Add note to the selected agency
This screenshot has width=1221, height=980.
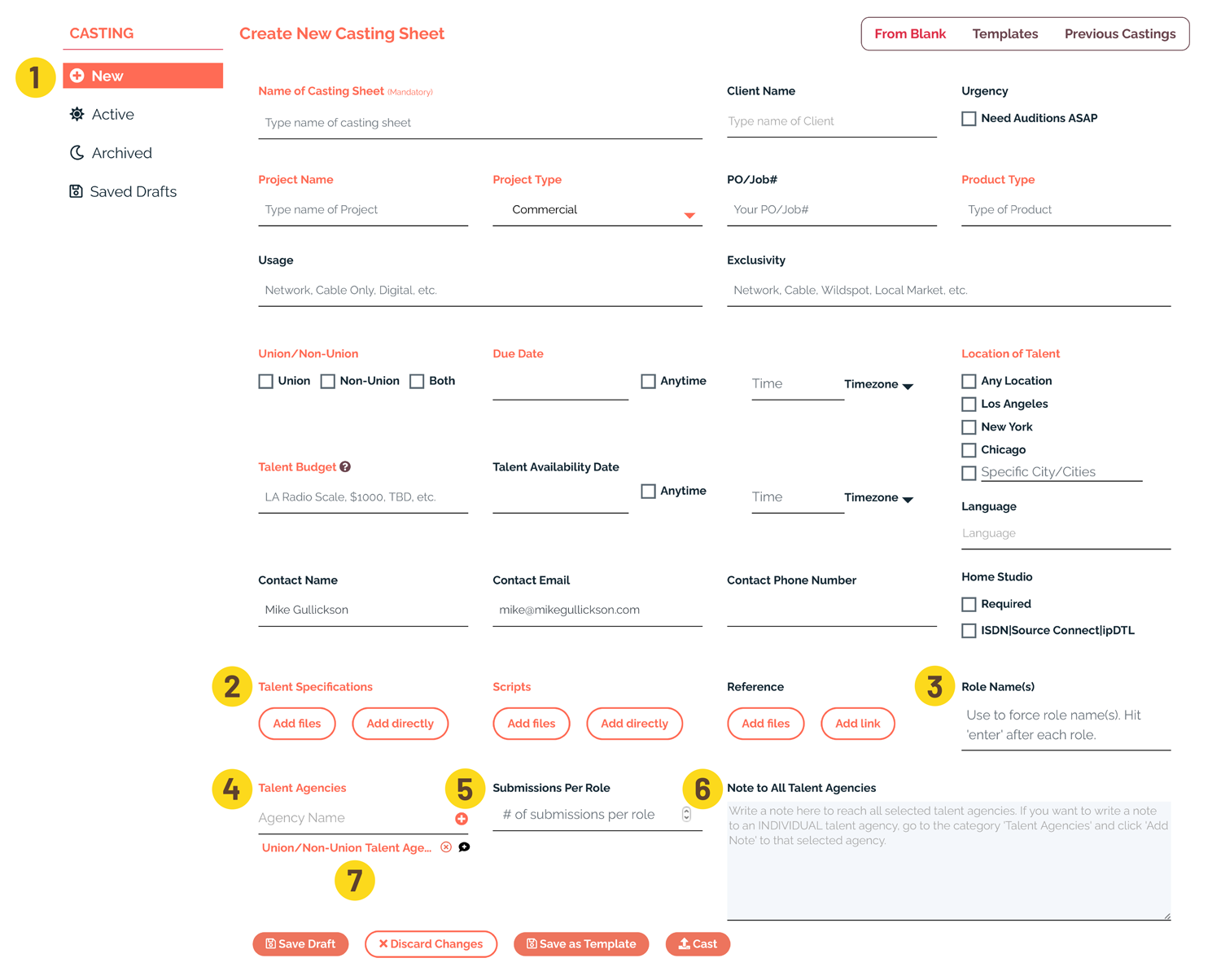tap(464, 847)
